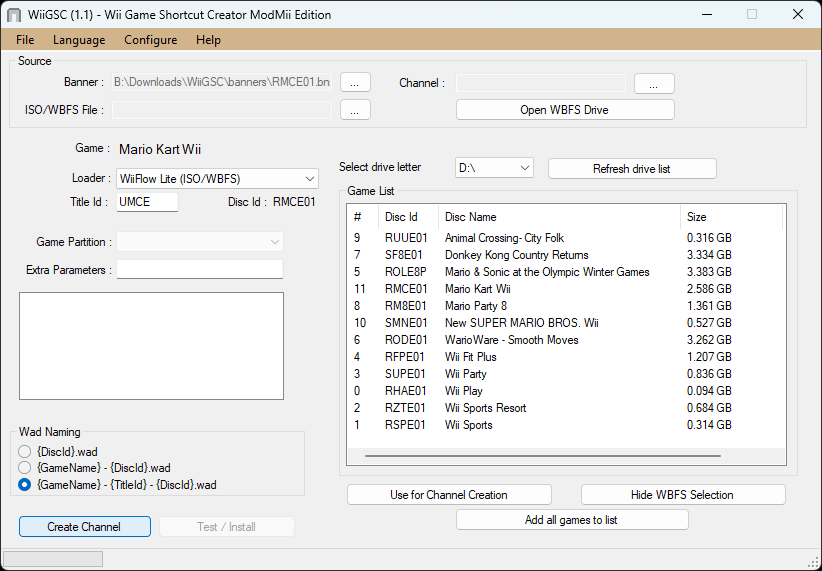Browse for an ISO/WBFS file

pos(355,110)
